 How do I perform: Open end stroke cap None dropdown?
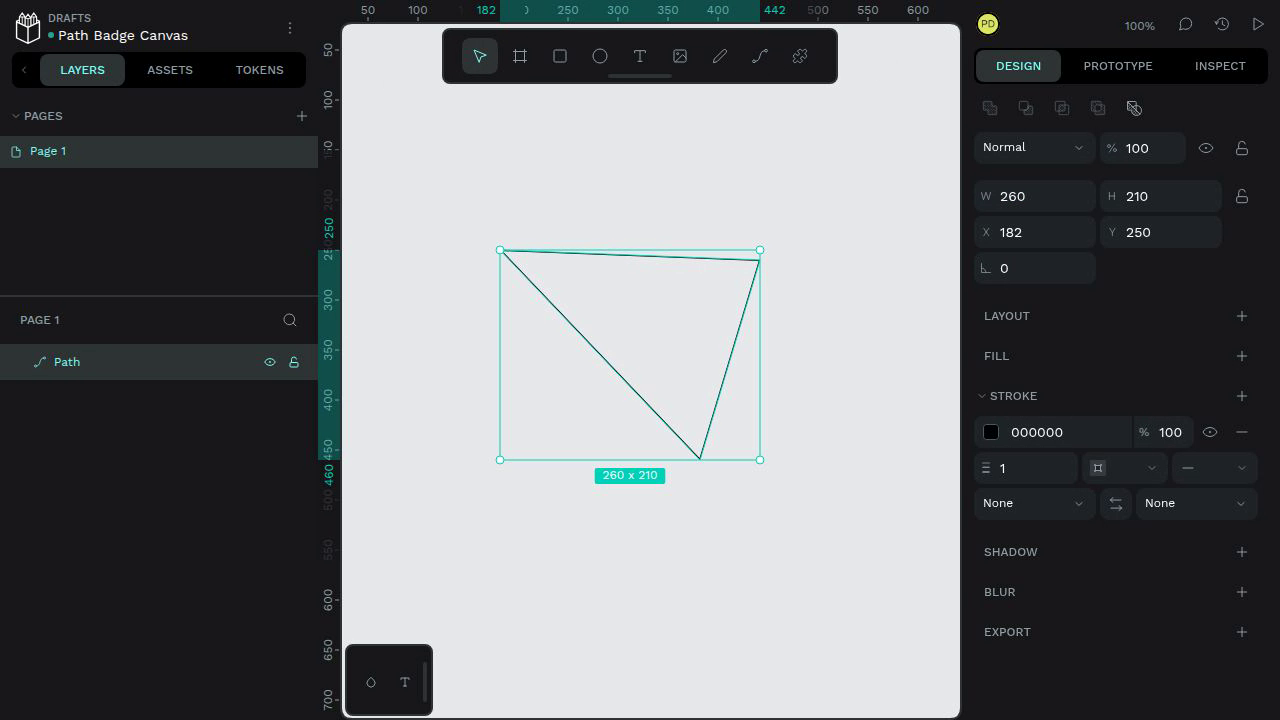click(x=1196, y=504)
